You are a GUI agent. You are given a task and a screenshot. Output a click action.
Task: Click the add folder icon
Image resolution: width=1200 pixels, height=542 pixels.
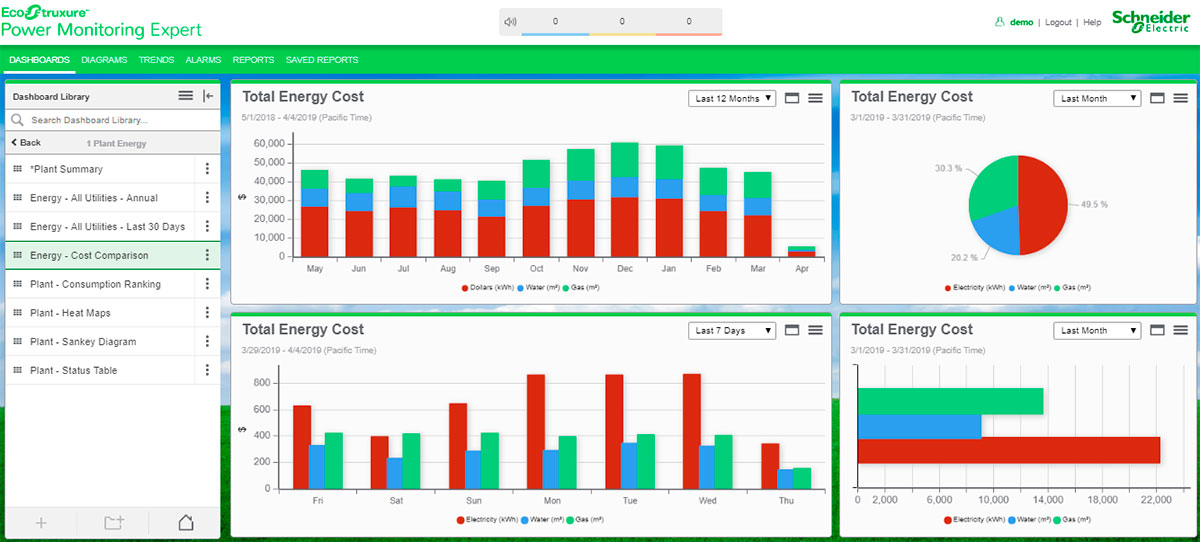pos(114,522)
